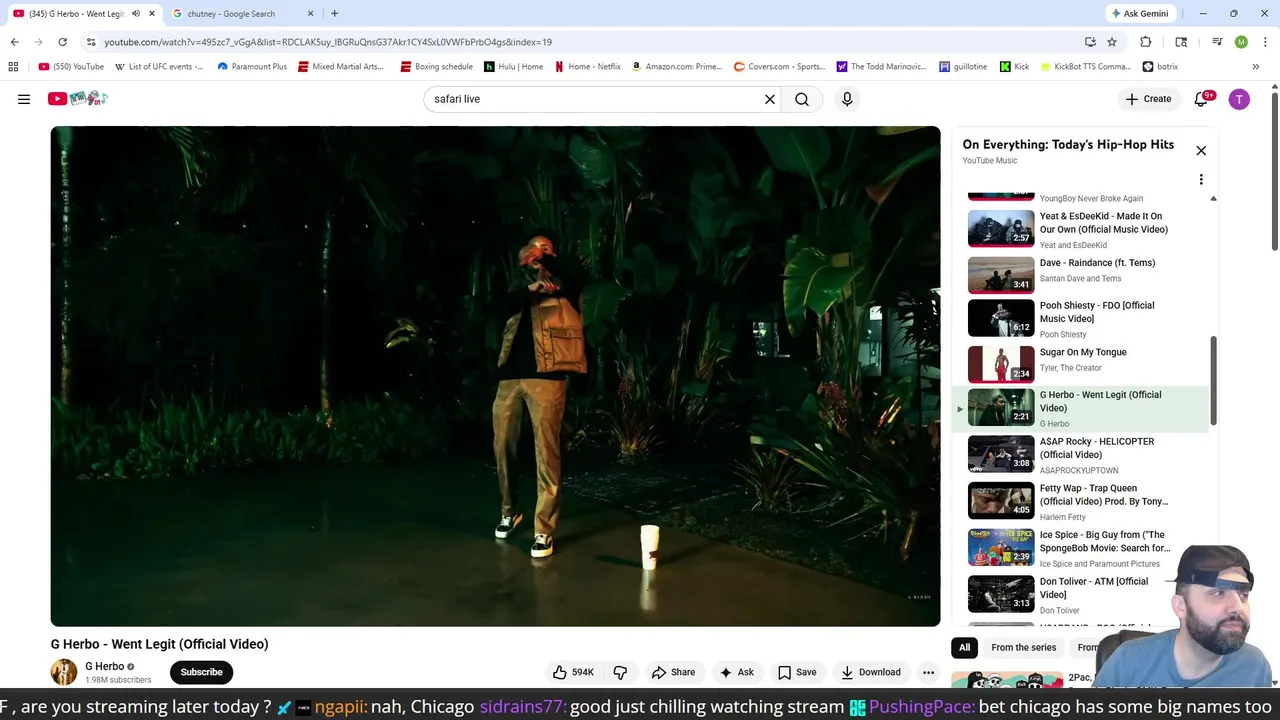Screen dimensions: 1280x720
Task: Open the Paramount Plus bookmark
Action: 252,67
